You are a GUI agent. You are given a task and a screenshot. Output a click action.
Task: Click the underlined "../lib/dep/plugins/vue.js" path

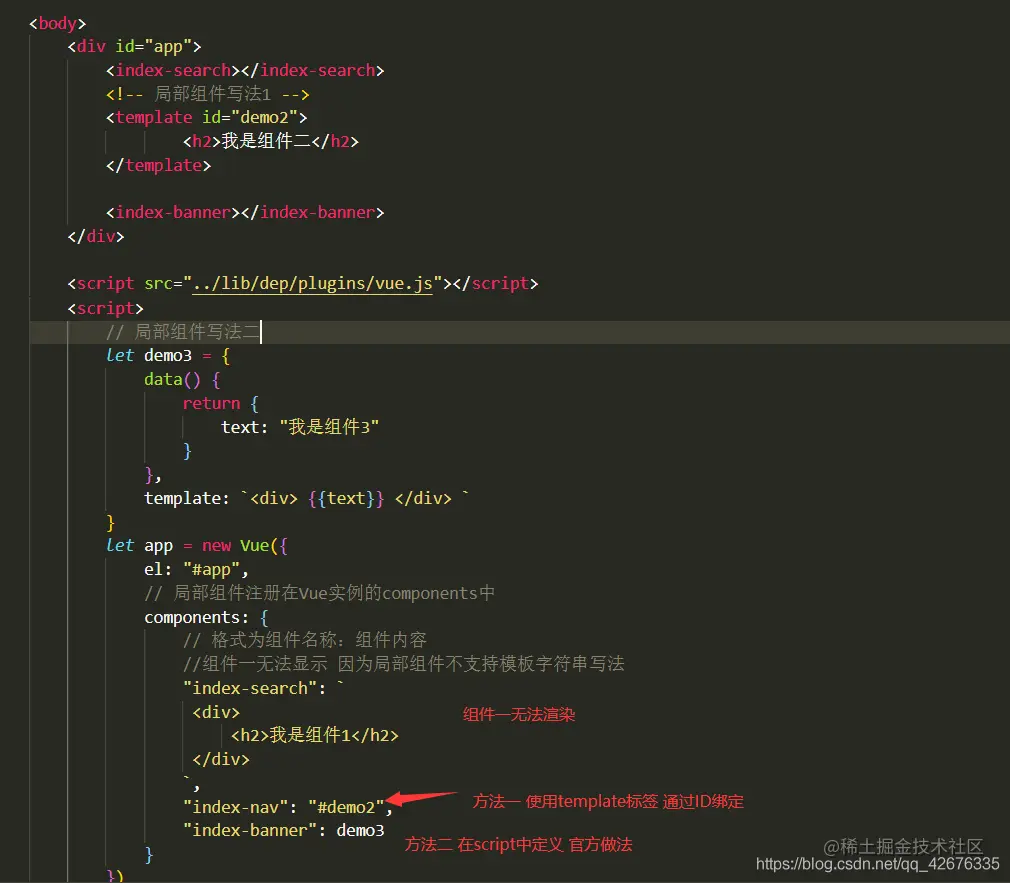pos(313,283)
